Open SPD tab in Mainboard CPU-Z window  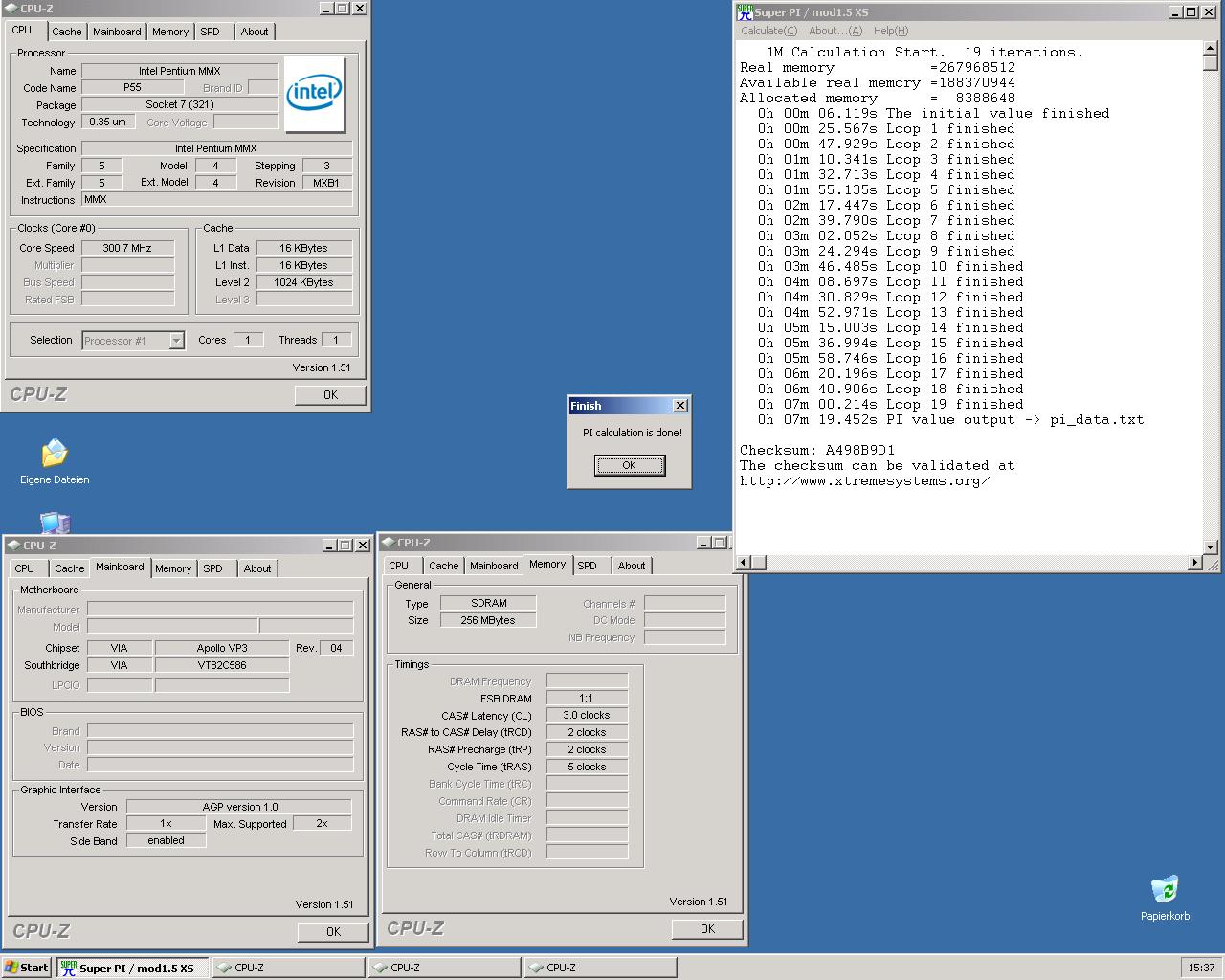(x=213, y=568)
